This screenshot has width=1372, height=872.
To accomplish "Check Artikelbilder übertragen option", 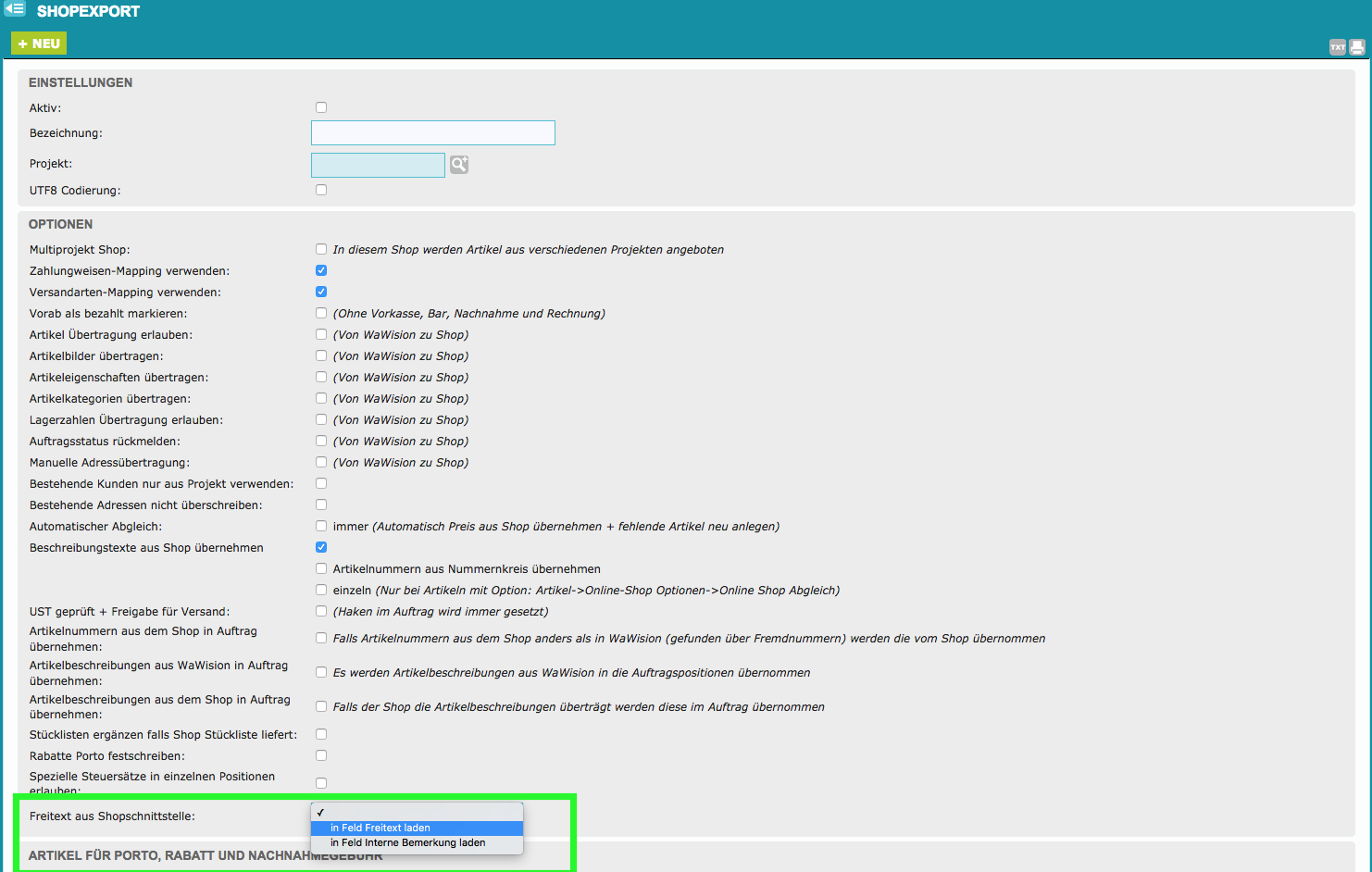I will pyautogui.click(x=321, y=355).
